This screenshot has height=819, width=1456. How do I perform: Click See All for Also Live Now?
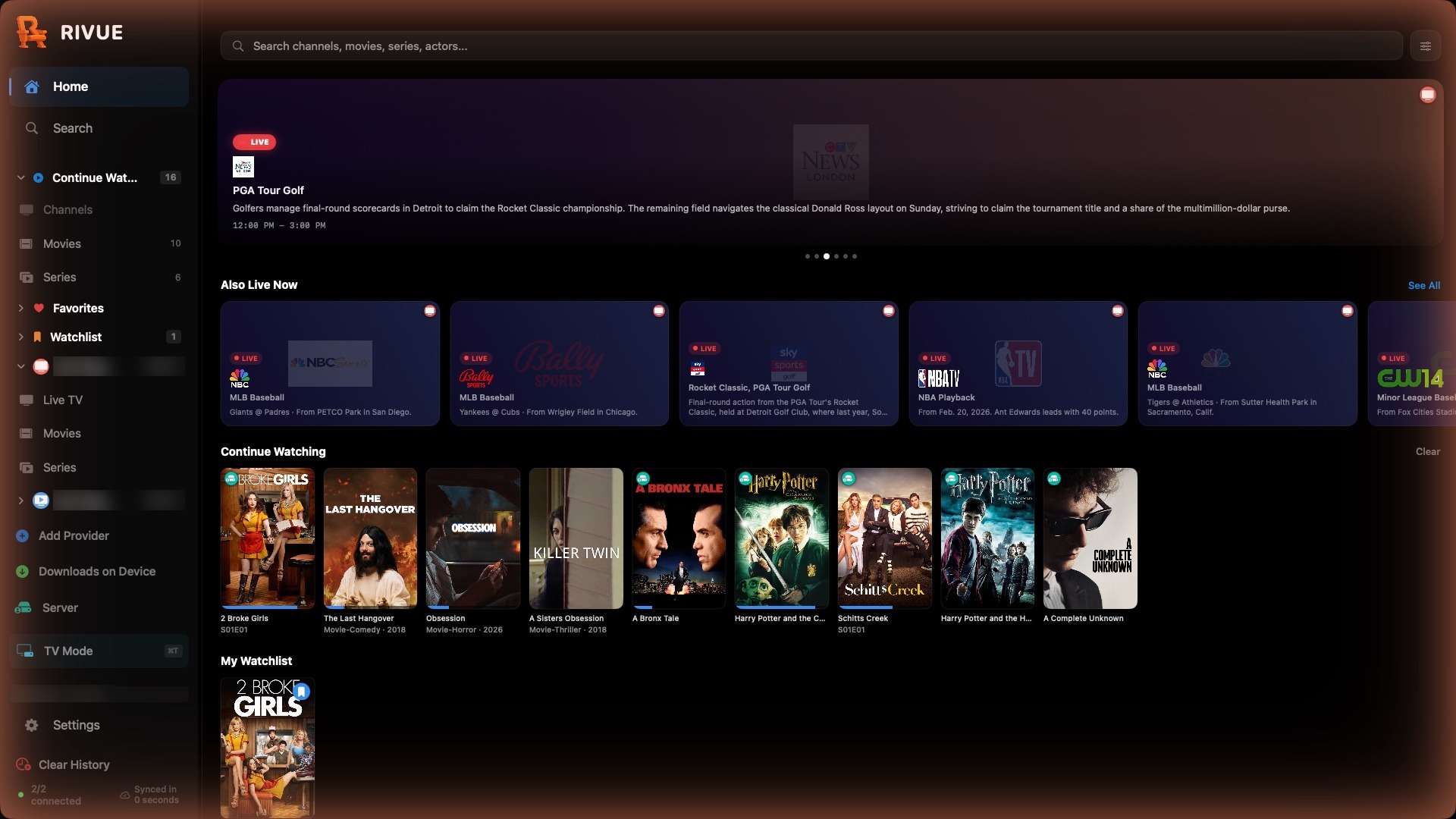(1423, 285)
